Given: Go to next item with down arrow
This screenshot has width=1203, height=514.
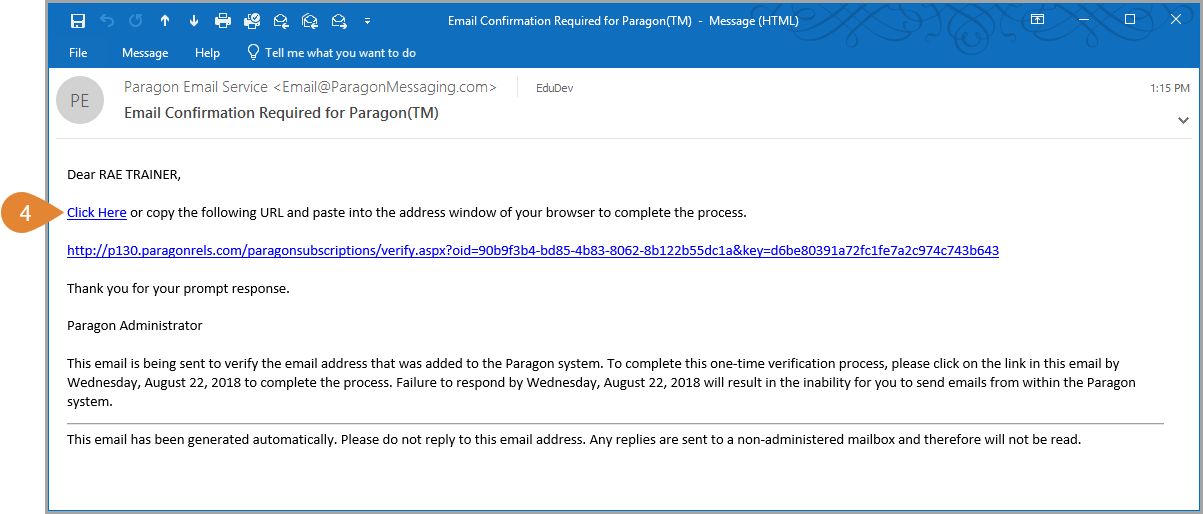Looking at the screenshot, I should 193,20.
